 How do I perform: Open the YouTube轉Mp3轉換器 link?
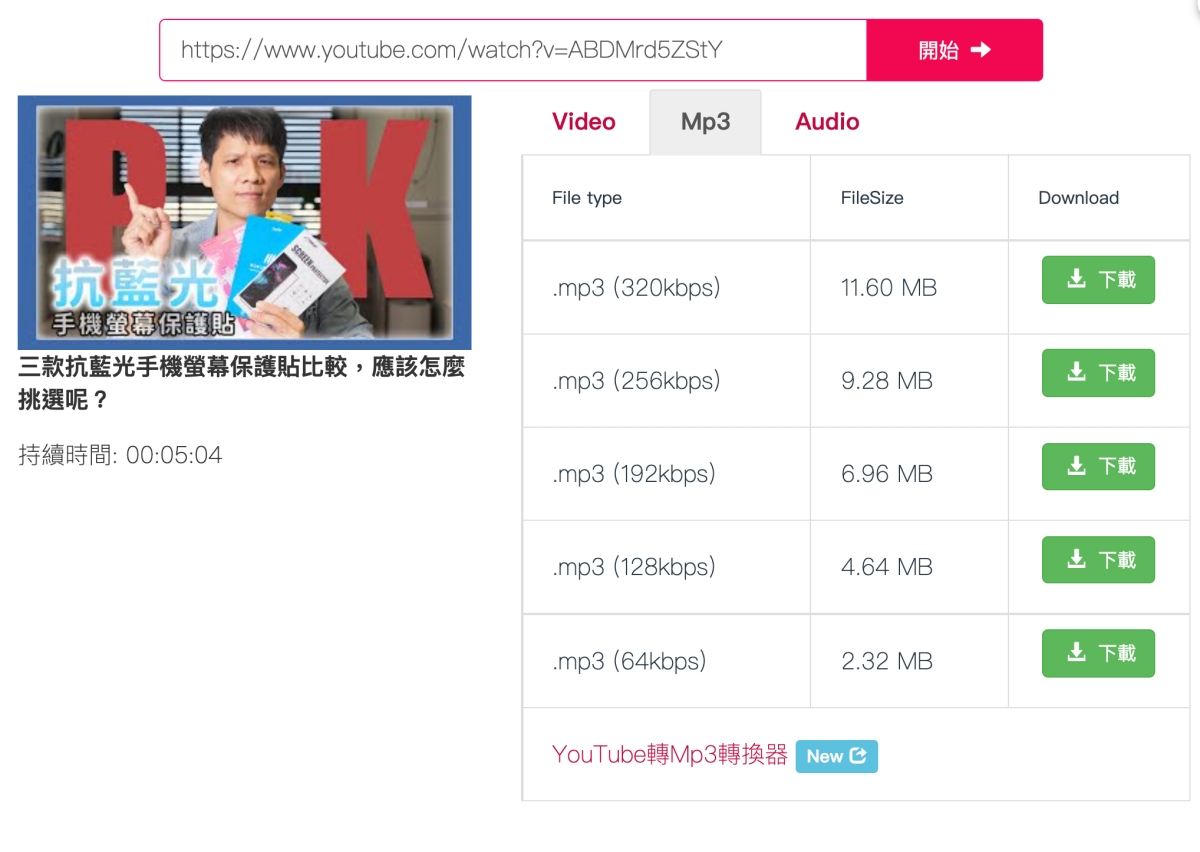[669, 755]
